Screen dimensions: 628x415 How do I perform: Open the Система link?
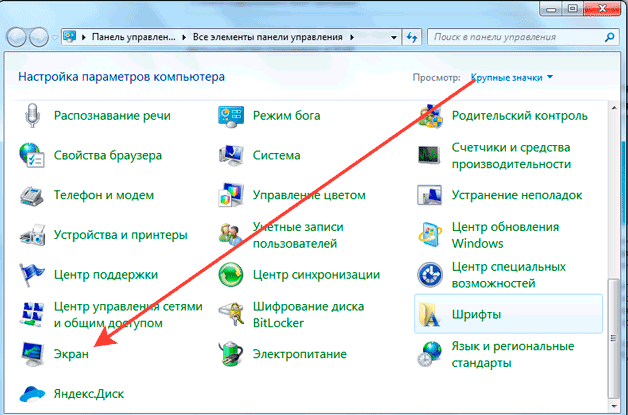(276, 155)
